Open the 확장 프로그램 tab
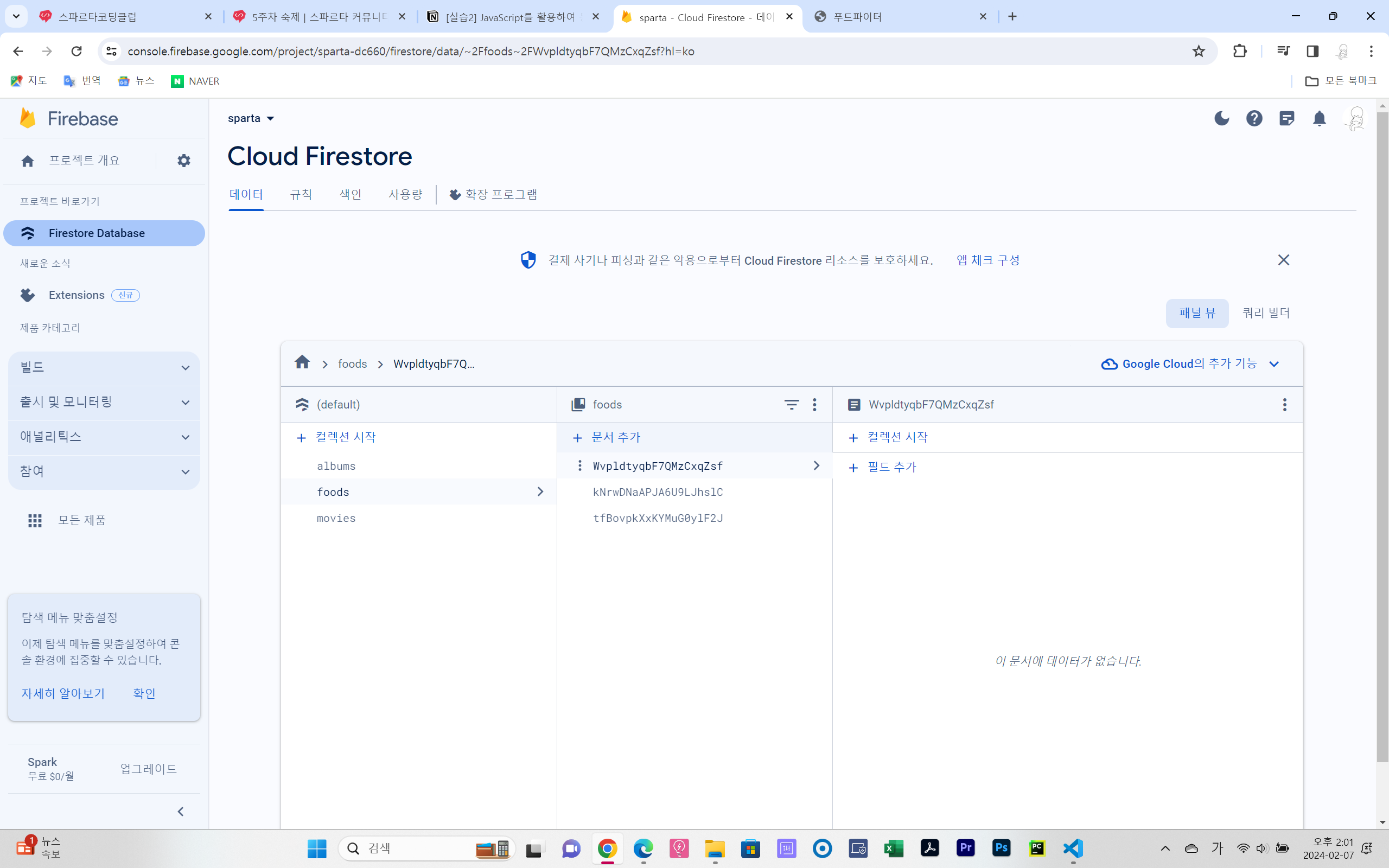The image size is (1389, 868). point(494,195)
